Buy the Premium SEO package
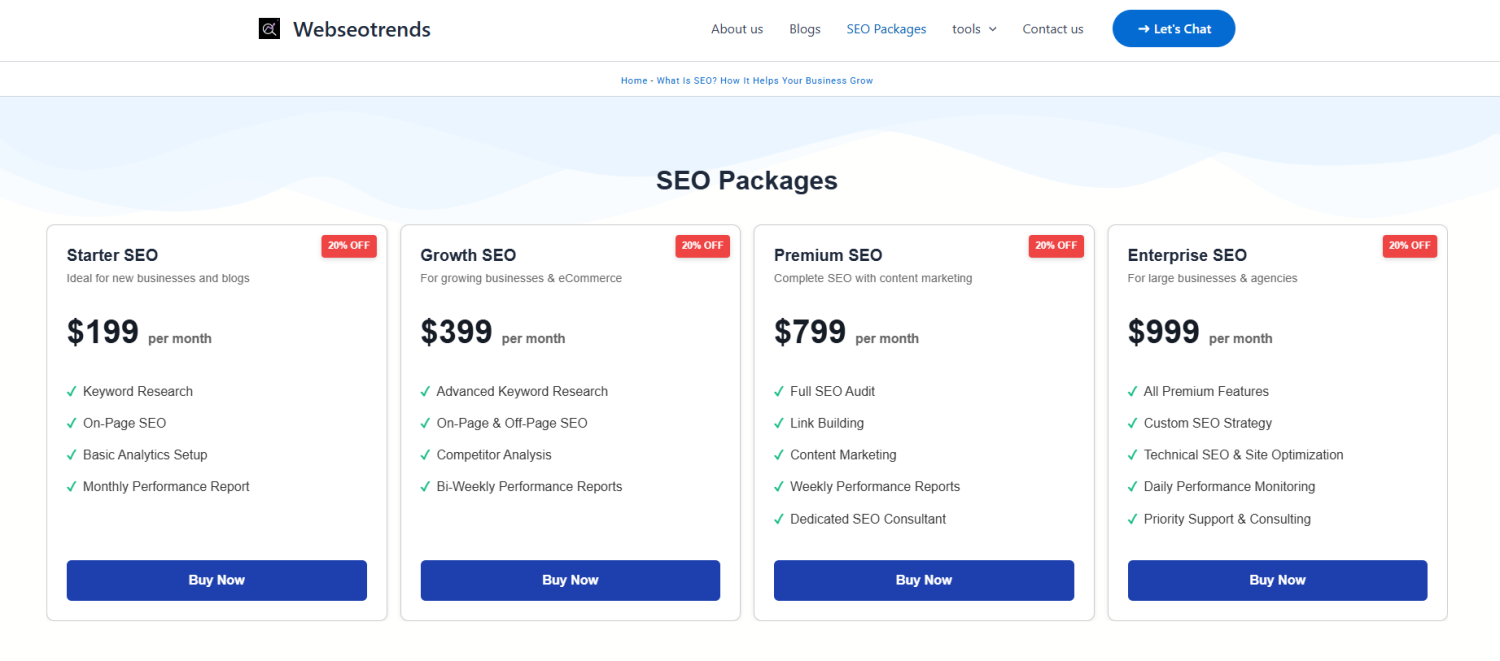 click(924, 580)
